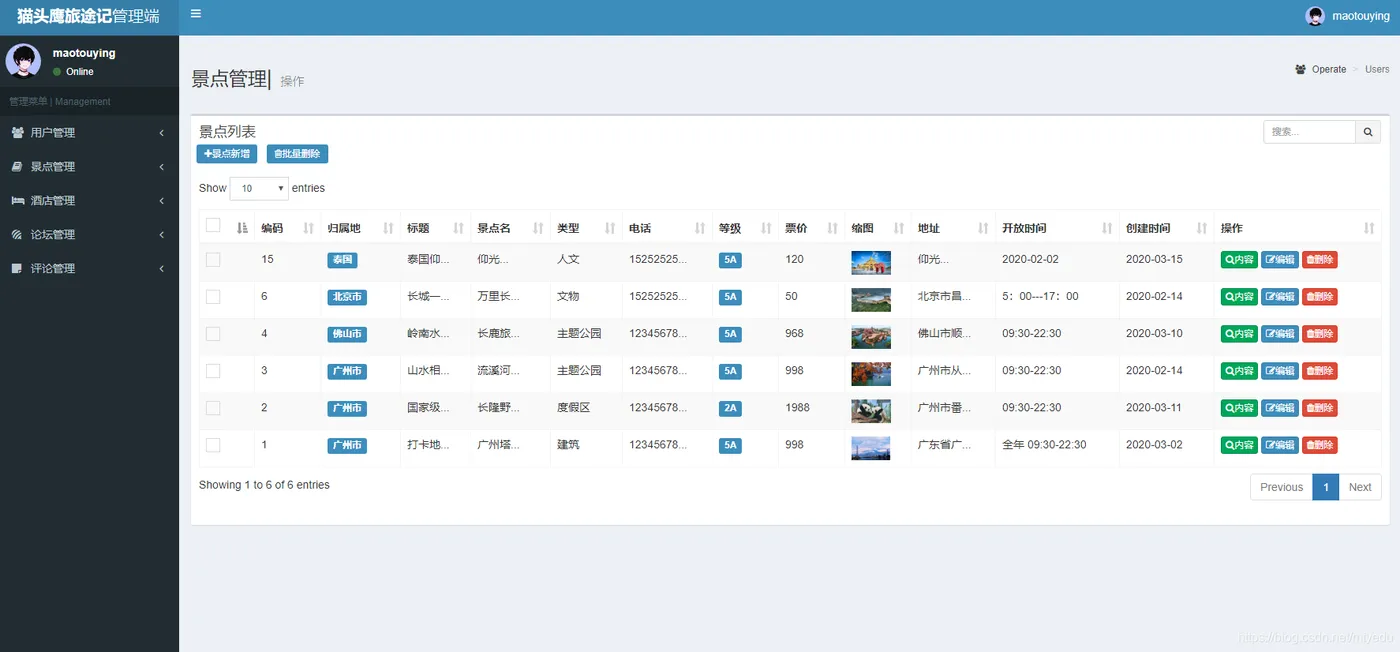
Task: Open thumbnail image for row 1
Action: coord(871,447)
